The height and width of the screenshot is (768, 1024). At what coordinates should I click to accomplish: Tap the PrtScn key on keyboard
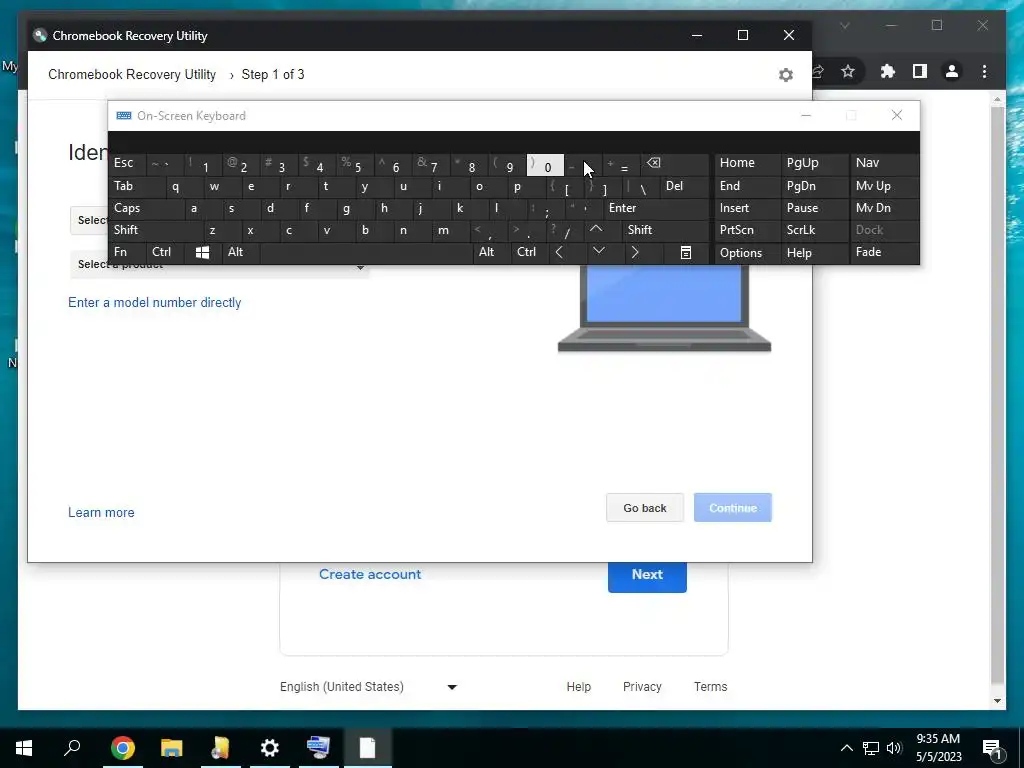tap(747, 230)
